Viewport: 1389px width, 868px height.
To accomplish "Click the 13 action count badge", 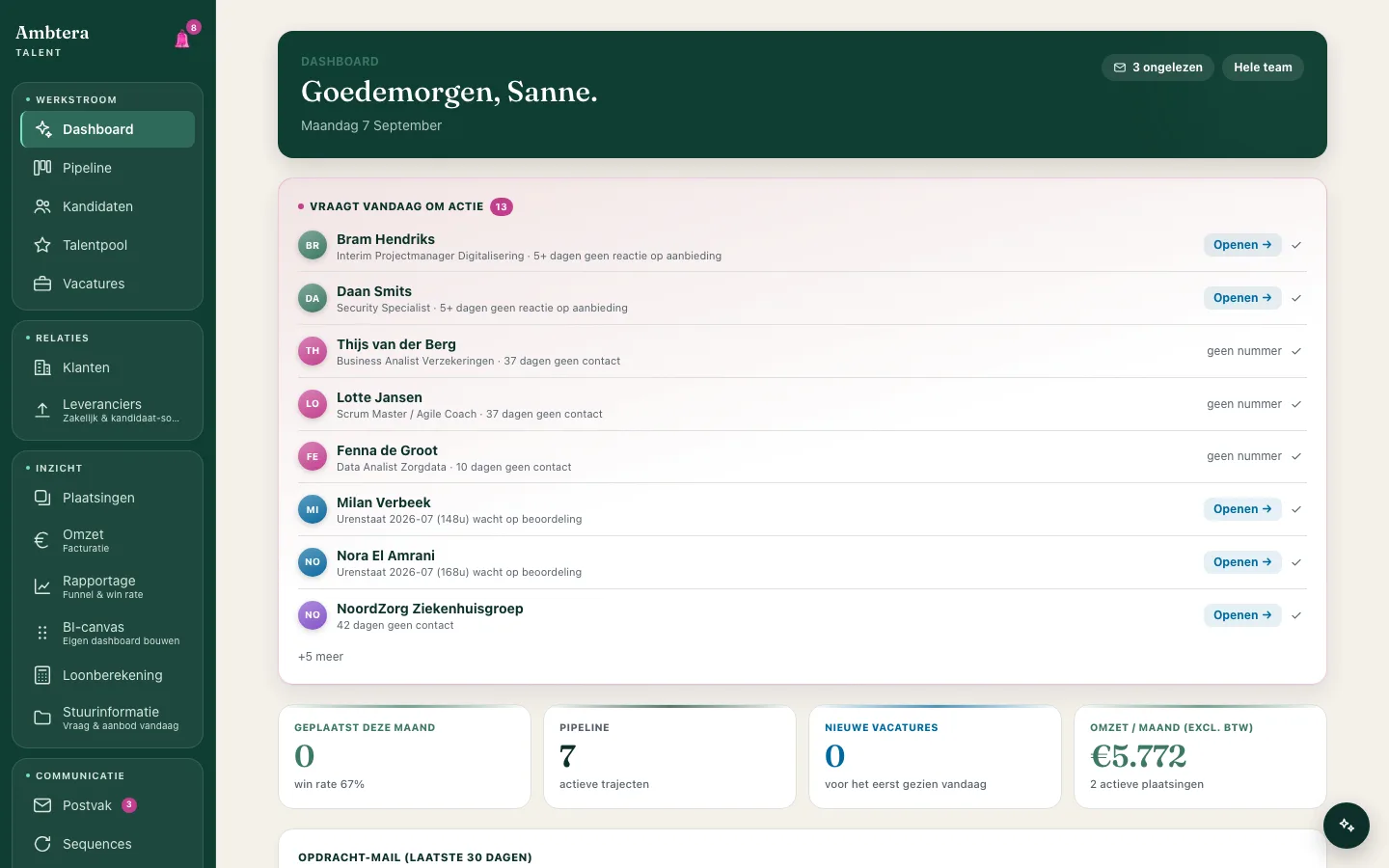I will click(502, 206).
